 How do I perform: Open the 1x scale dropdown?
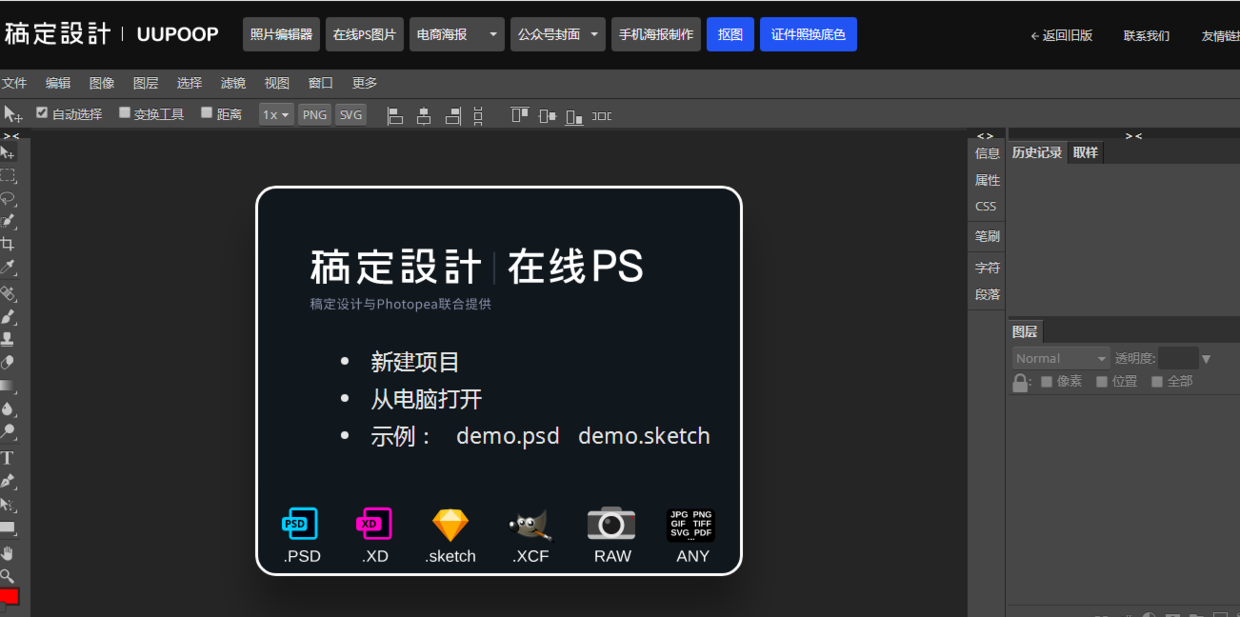coord(276,115)
